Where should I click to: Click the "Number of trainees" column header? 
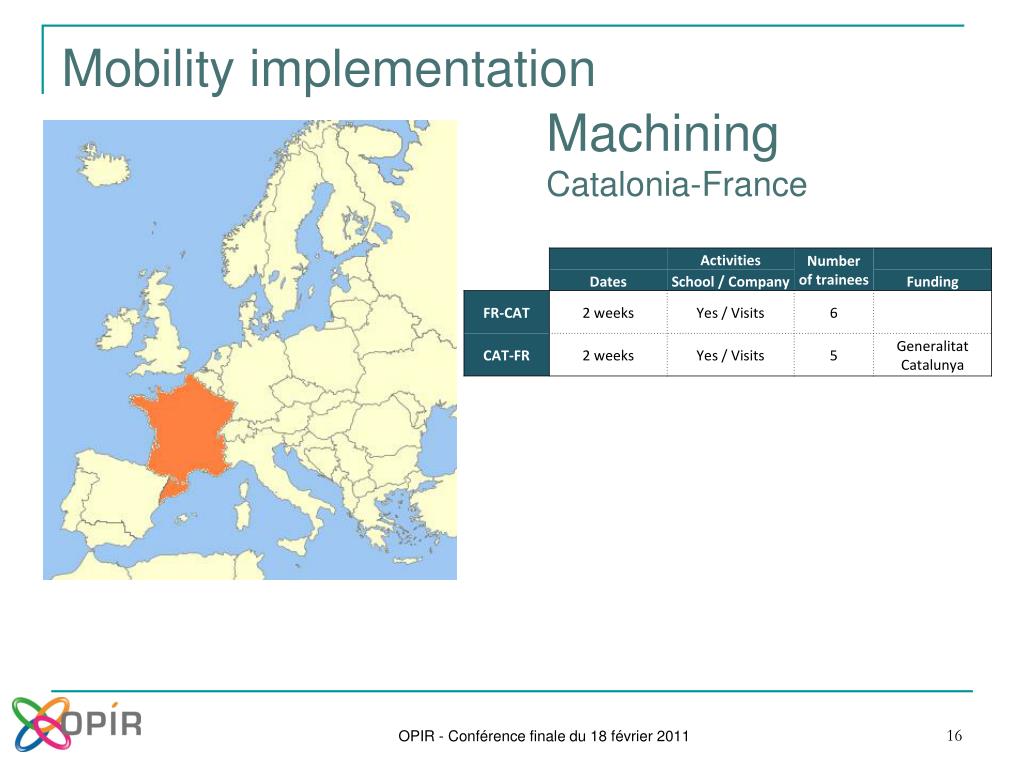833,270
